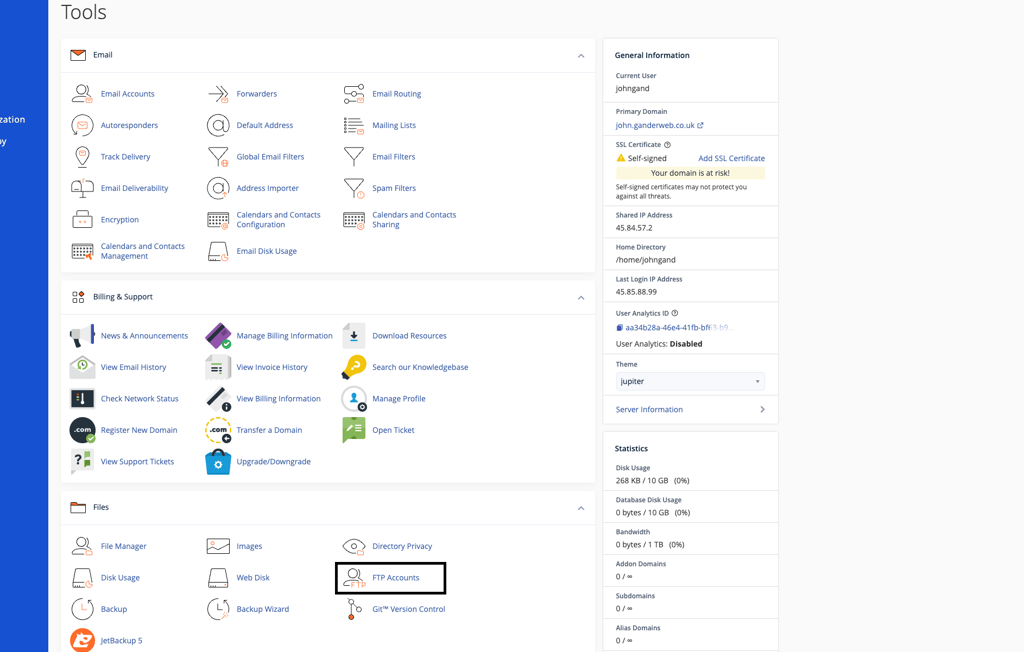The height and width of the screenshot is (652, 1024).
Task: Open the Encryption icon
Action: click(x=82, y=220)
